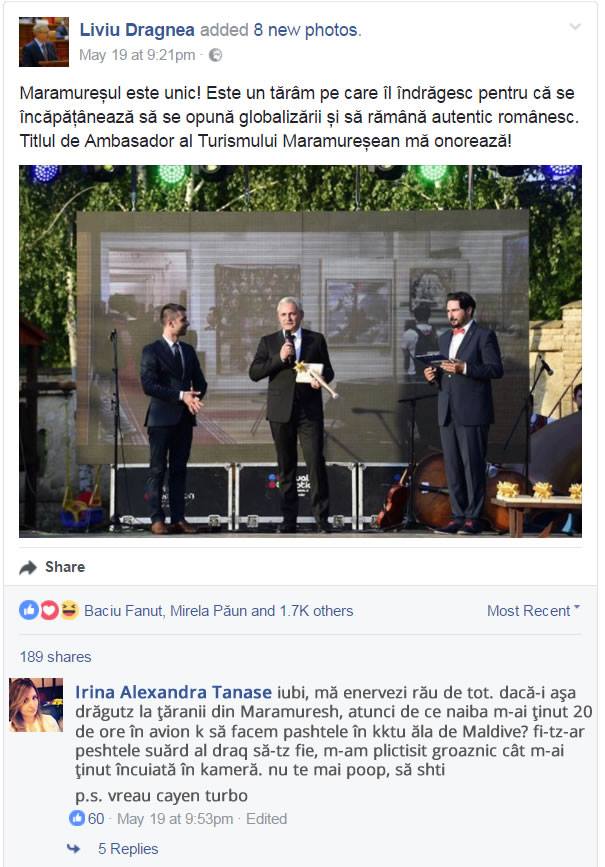The height and width of the screenshot is (867, 605).
Task: Open the Most Recent sort dropdown
Action: click(x=533, y=610)
